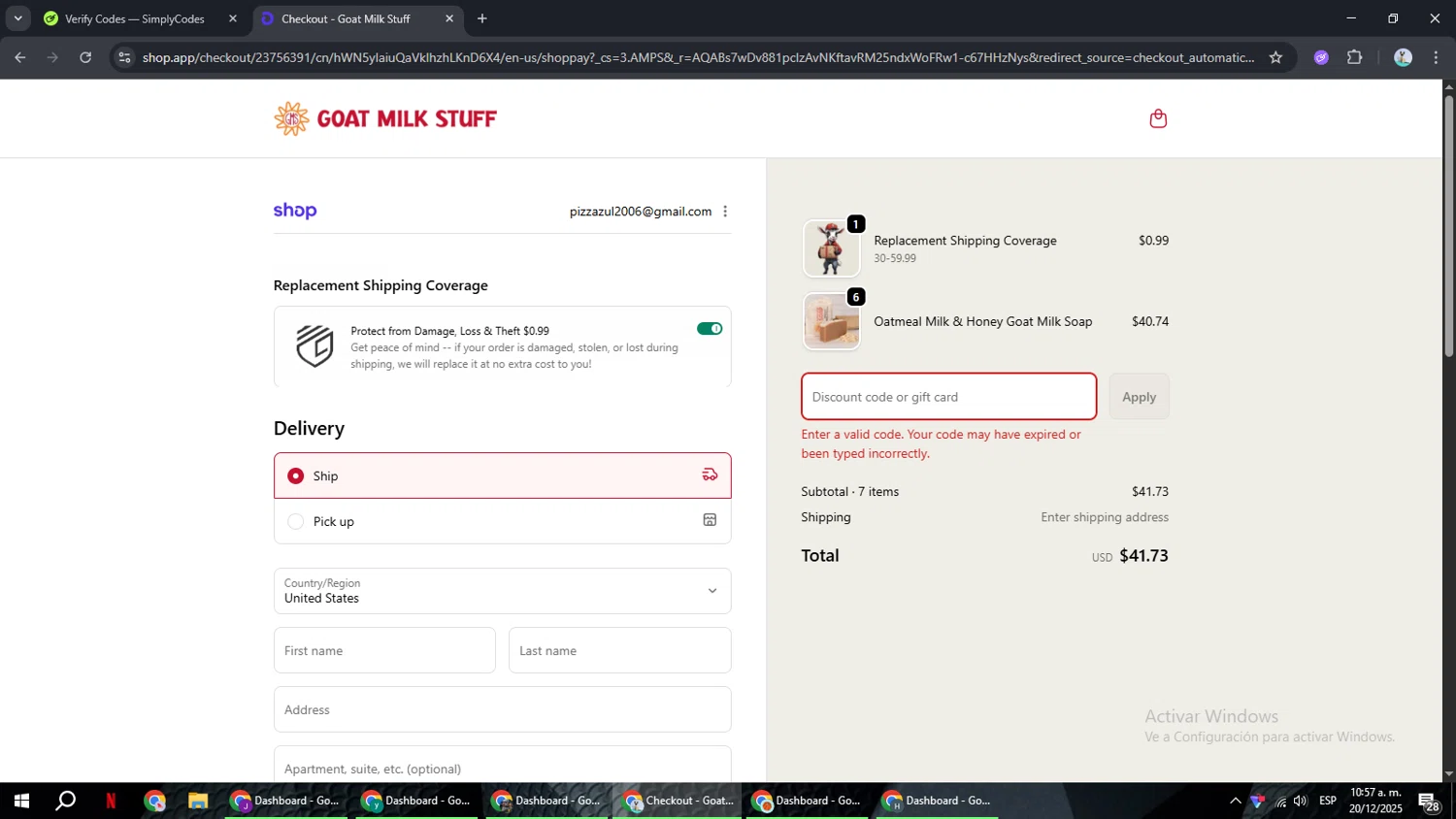1456x819 pixels.
Task: Click the Apartment, suite field
Action: pyautogui.click(x=502, y=765)
